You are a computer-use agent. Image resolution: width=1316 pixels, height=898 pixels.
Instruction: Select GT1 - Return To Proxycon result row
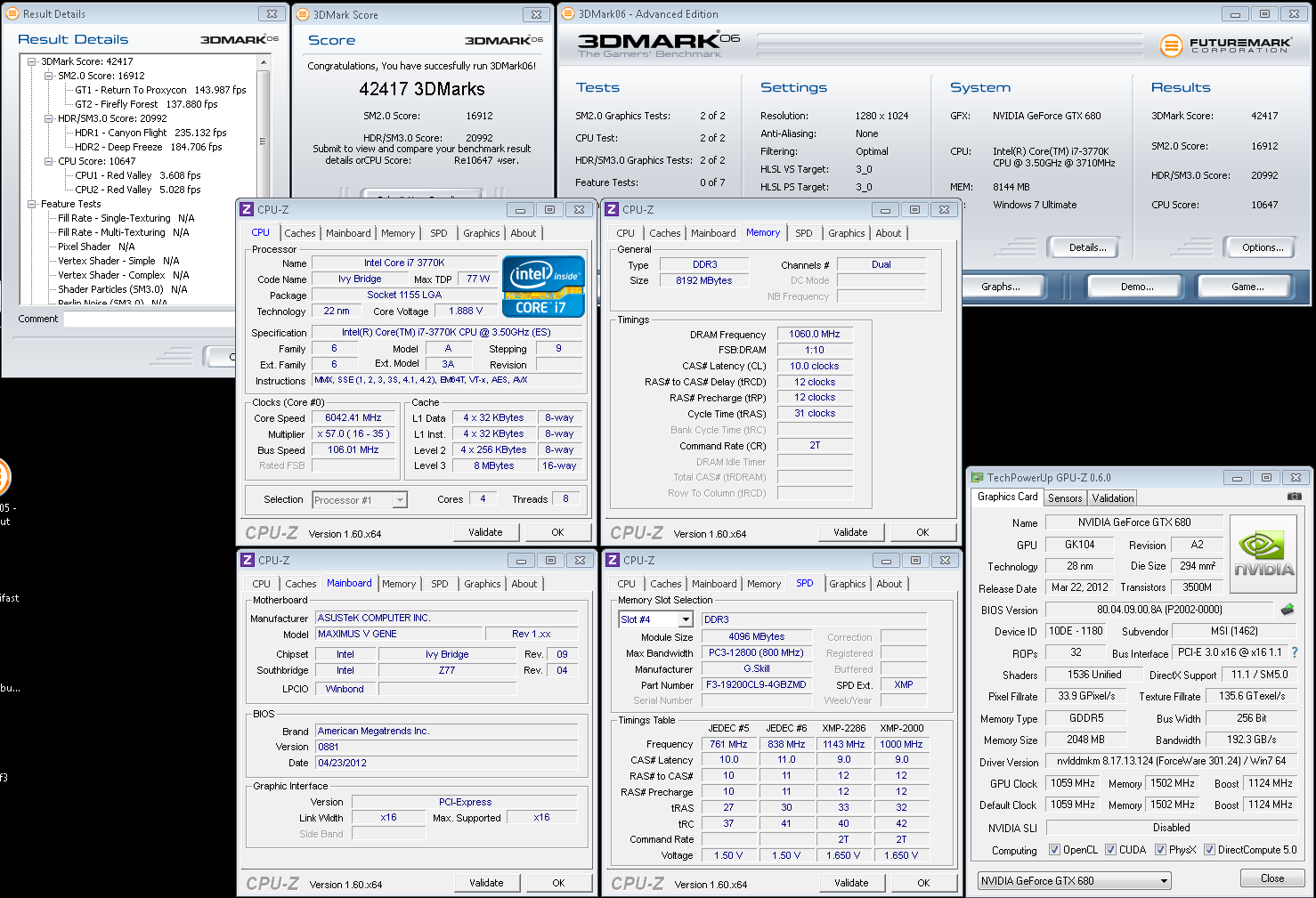(160, 90)
